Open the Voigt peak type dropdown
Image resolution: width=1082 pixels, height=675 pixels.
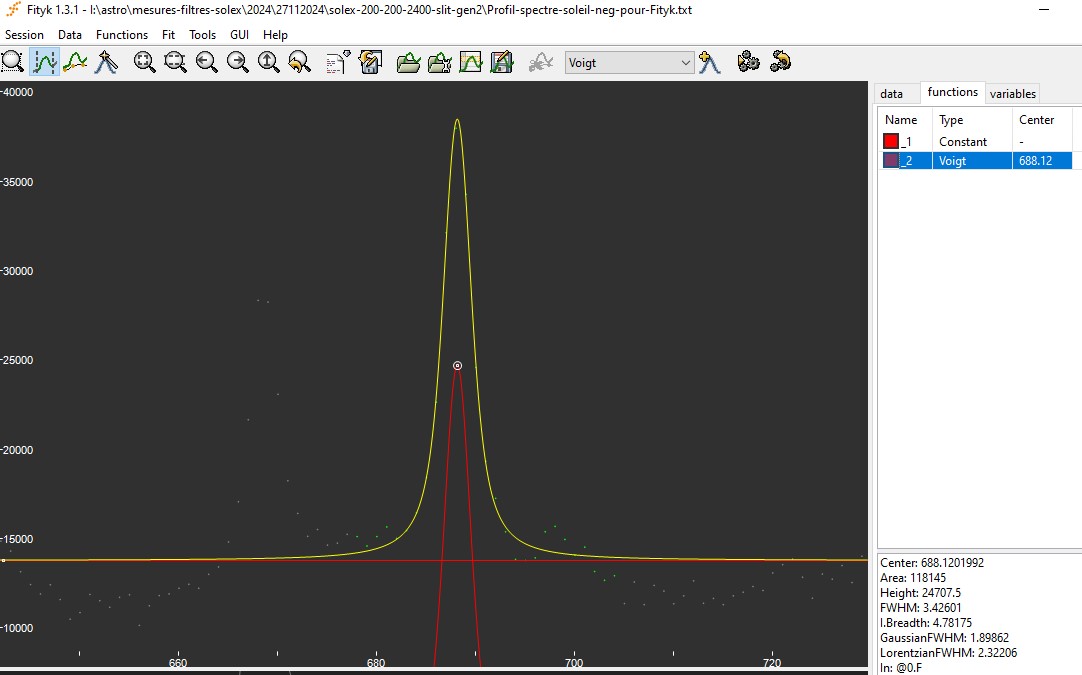[x=629, y=63]
